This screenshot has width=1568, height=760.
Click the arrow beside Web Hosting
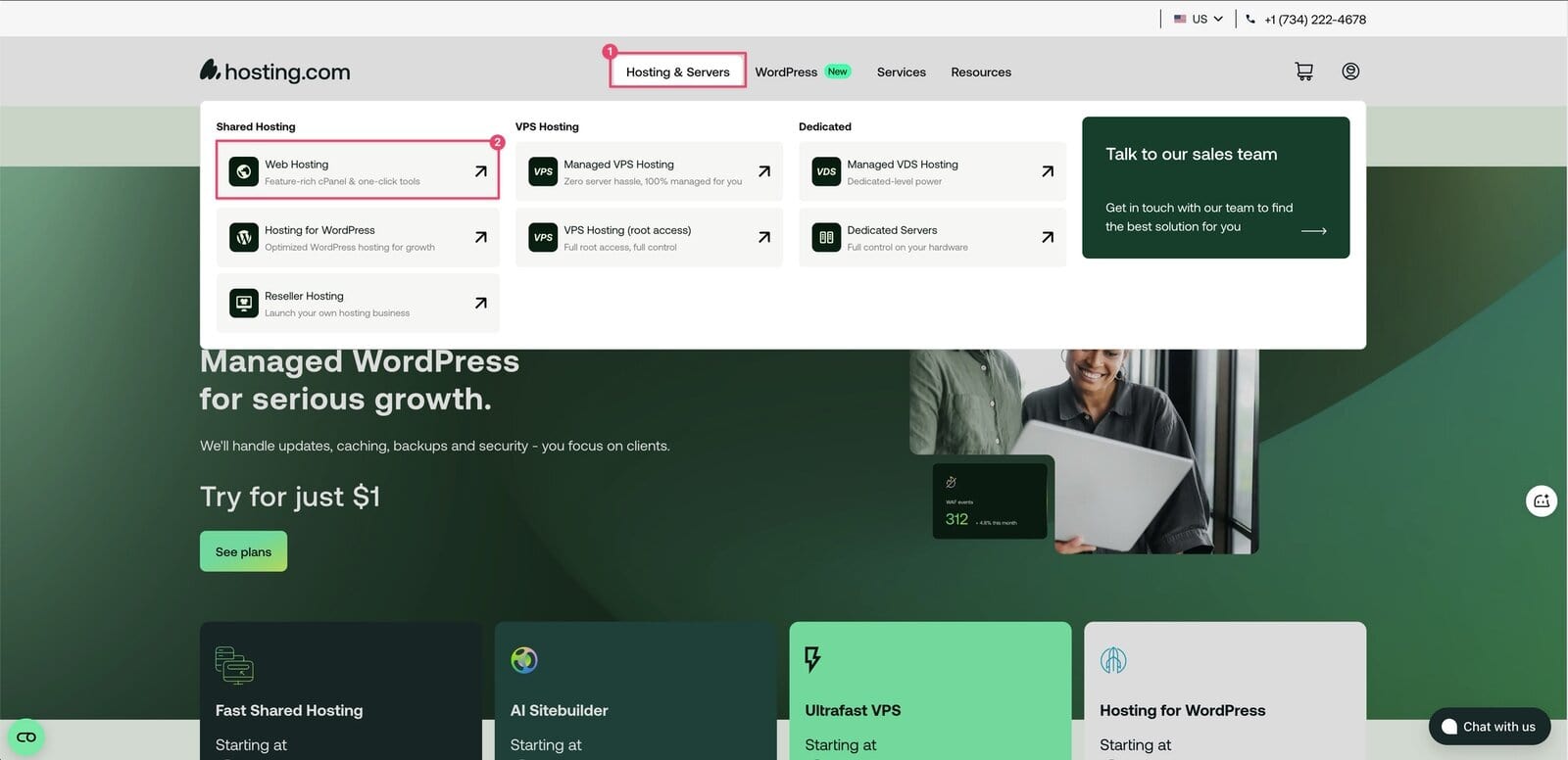[480, 171]
